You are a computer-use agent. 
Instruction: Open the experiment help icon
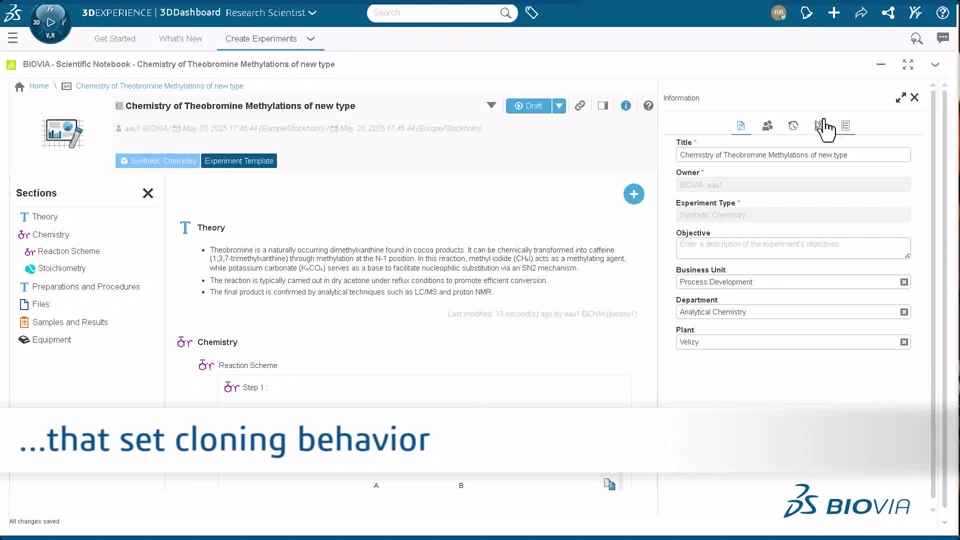click(648, 106)
